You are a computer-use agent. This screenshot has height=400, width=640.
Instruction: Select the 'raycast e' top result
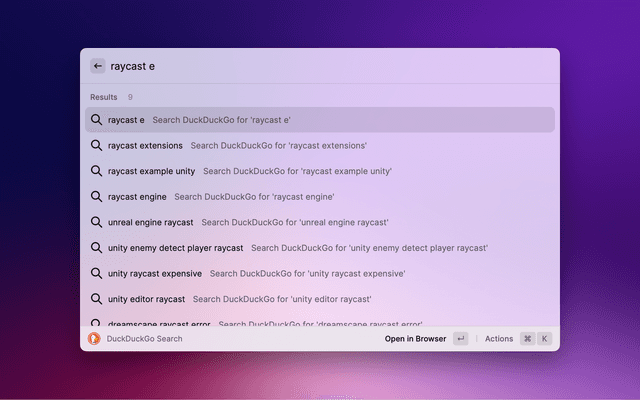tap(320, 120)
